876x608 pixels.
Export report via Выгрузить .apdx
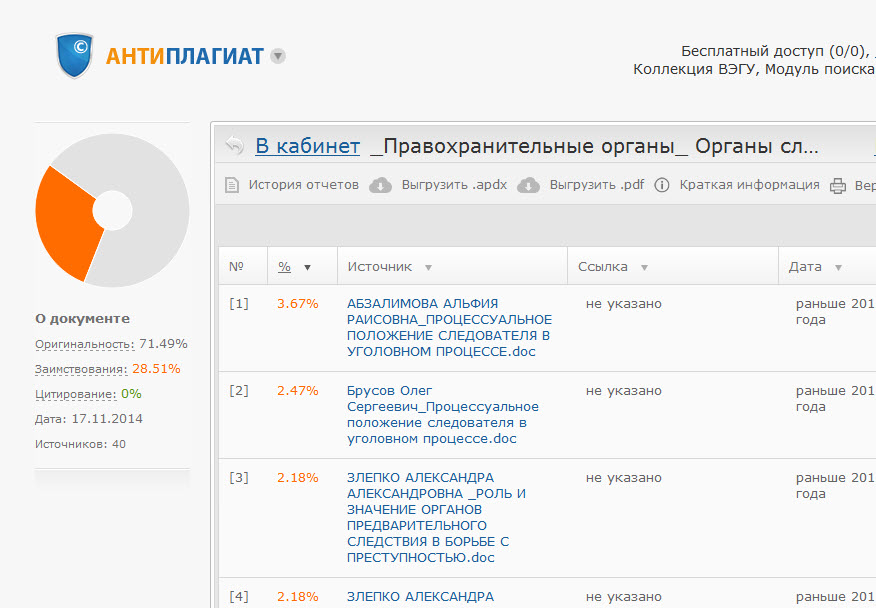(454, 185)
